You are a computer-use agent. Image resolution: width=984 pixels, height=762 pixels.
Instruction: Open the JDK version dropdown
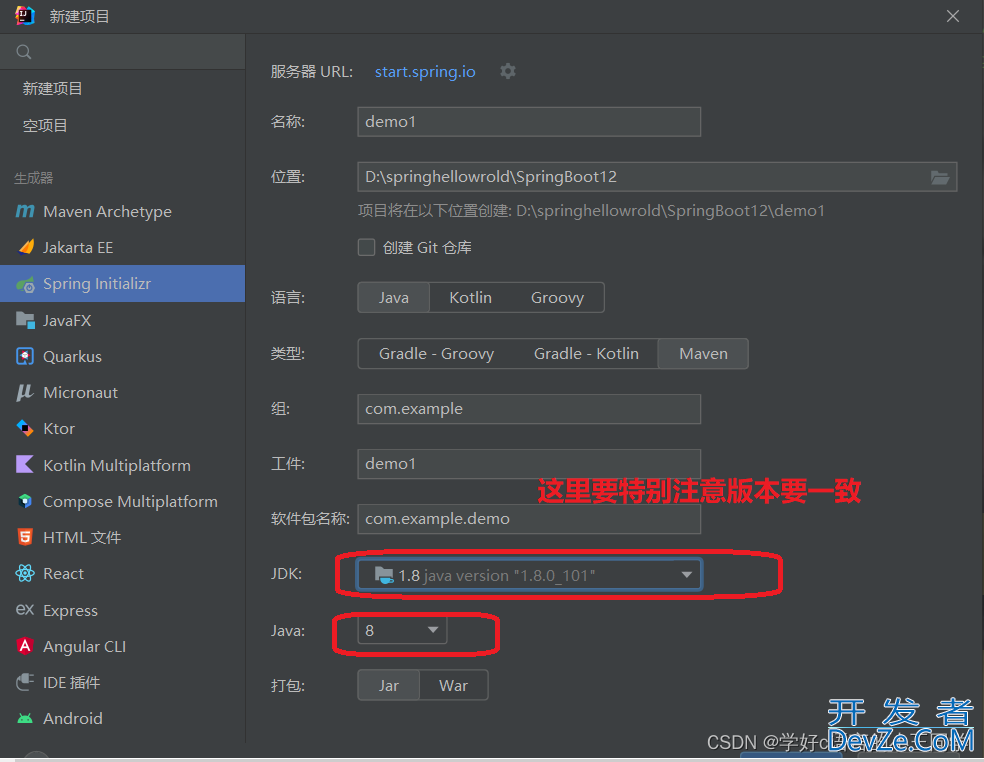(687, 575)
